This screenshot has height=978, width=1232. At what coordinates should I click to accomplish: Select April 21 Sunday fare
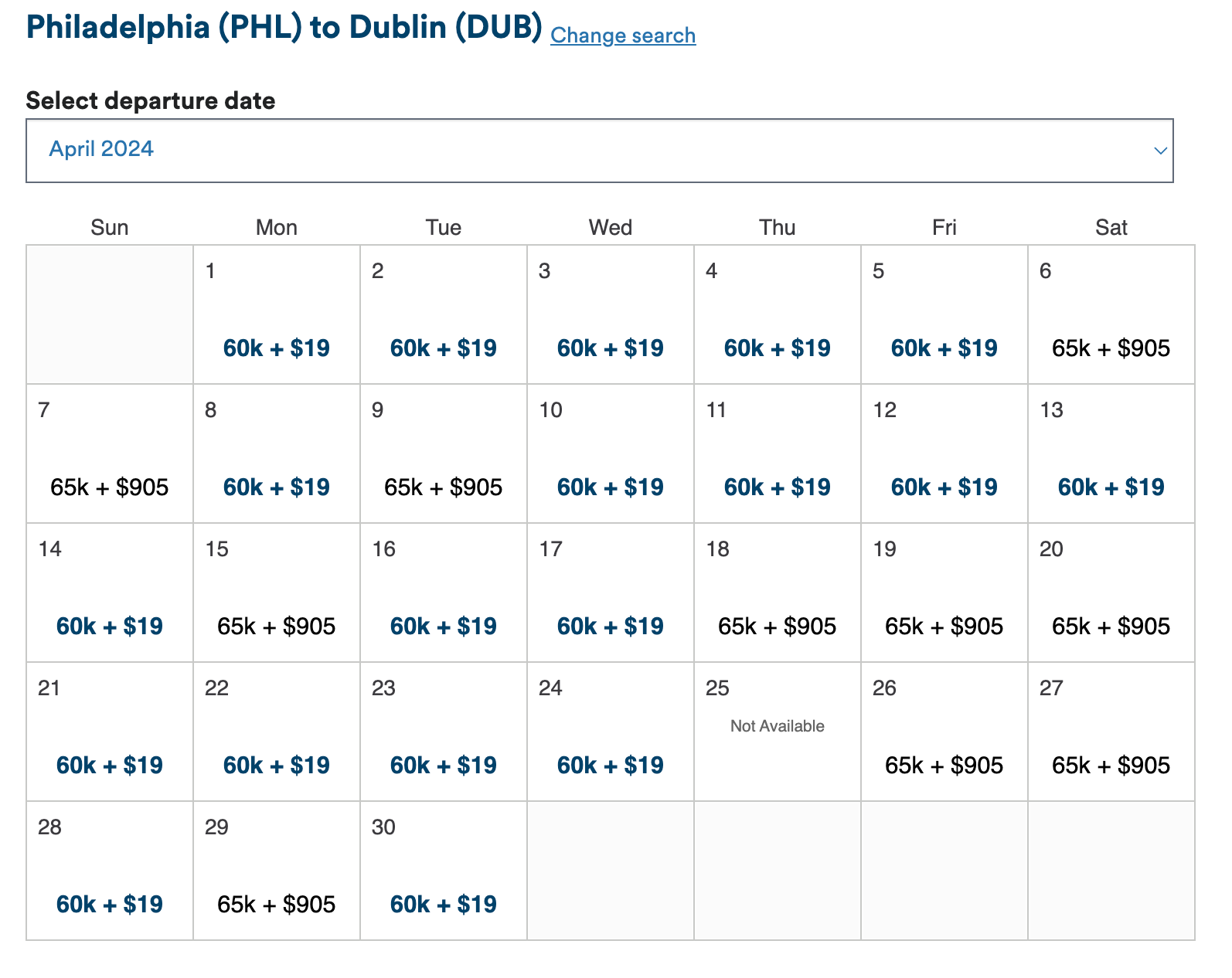[x=110, y=766]
